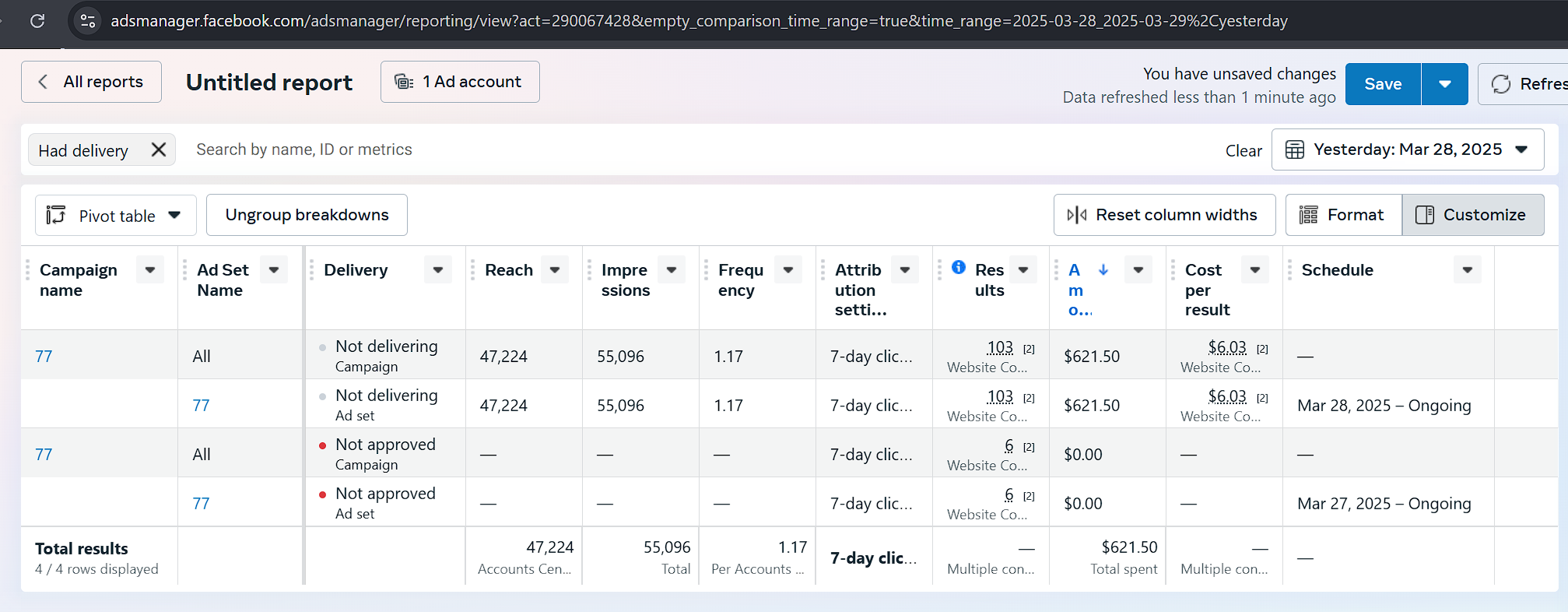Click the Amount spent sort arrow

click(1103, 270)
